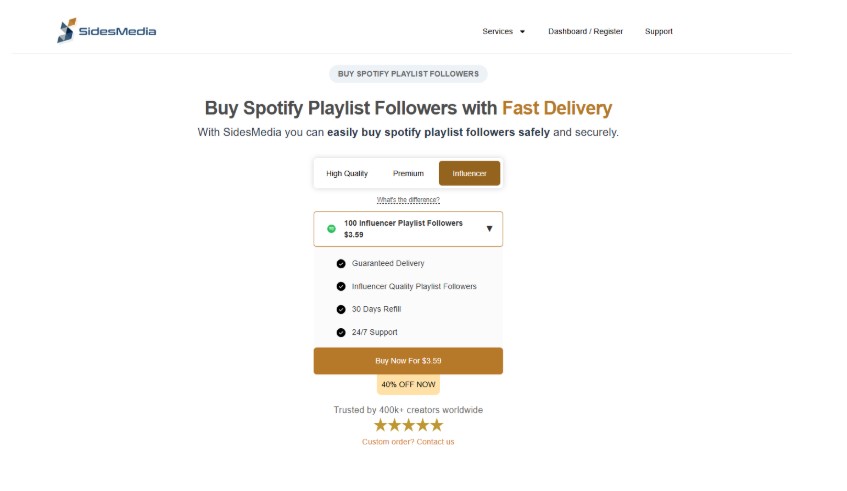Open "What's the difference?" link
This screenshot has height=491, width=847.
[408, 200]
